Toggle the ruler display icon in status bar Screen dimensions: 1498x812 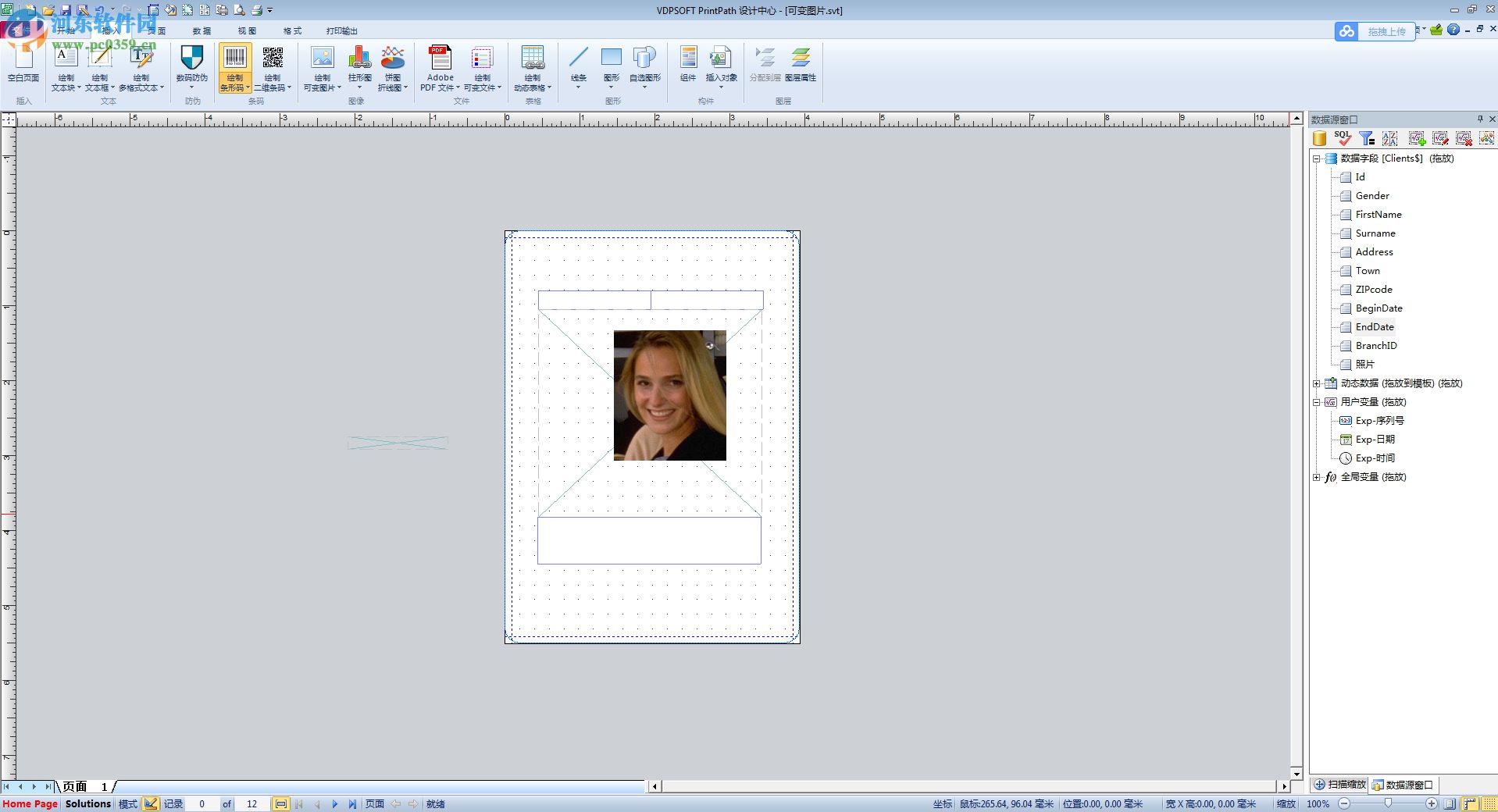[x=1470, y=803]
